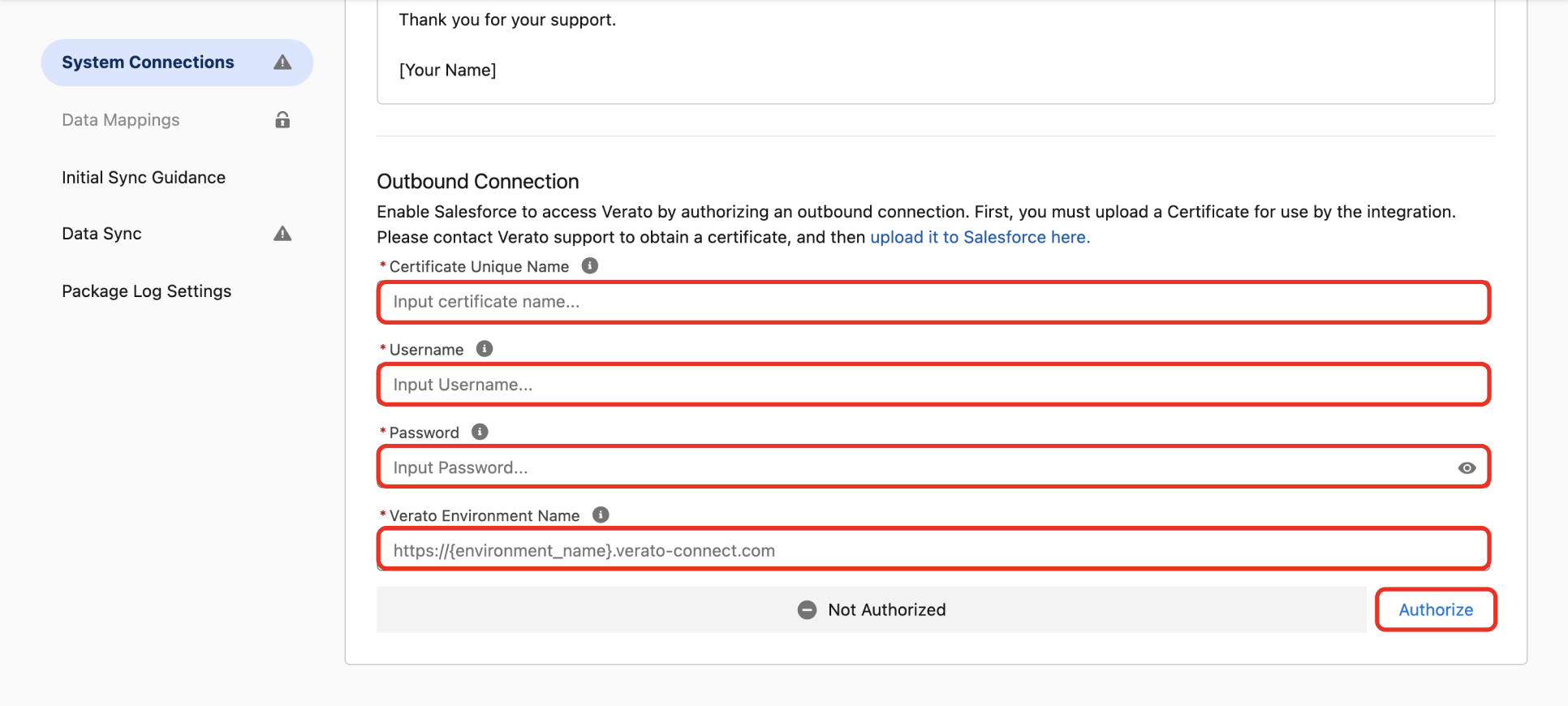Click the Authorize button
The image size is (1568, 706).
(x=1436, y=609)
